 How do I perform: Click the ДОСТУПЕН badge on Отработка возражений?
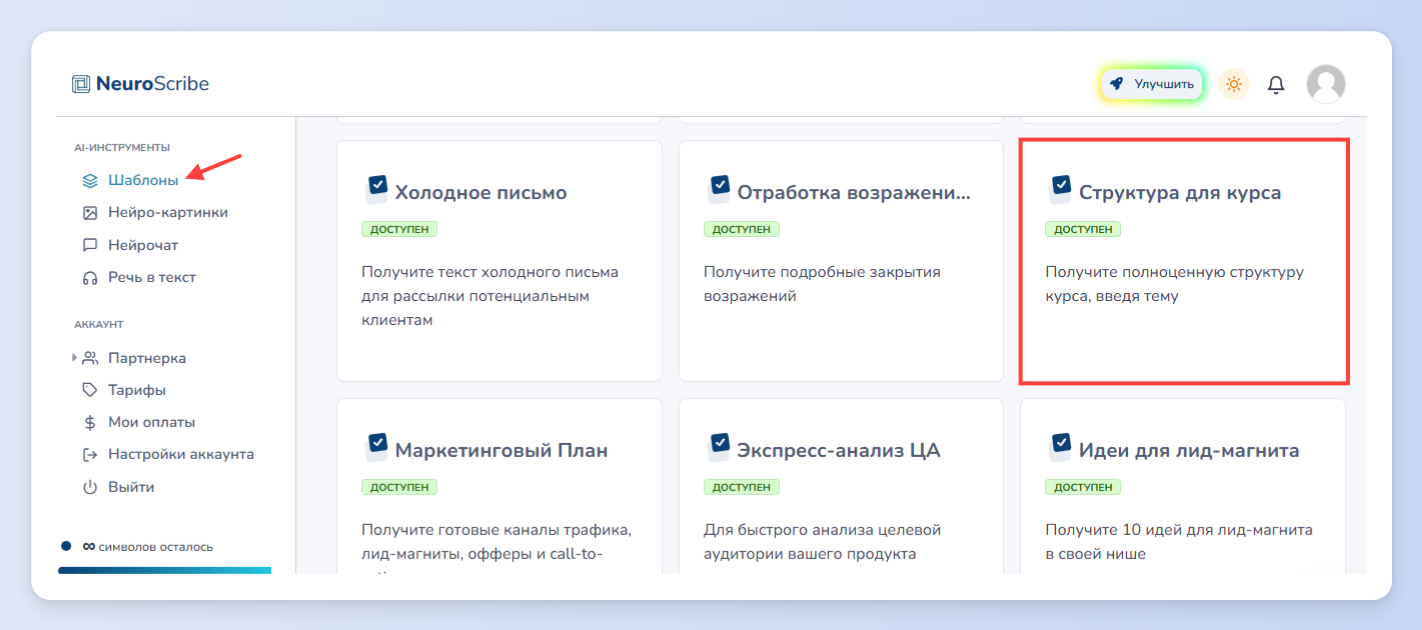point(741,229)
